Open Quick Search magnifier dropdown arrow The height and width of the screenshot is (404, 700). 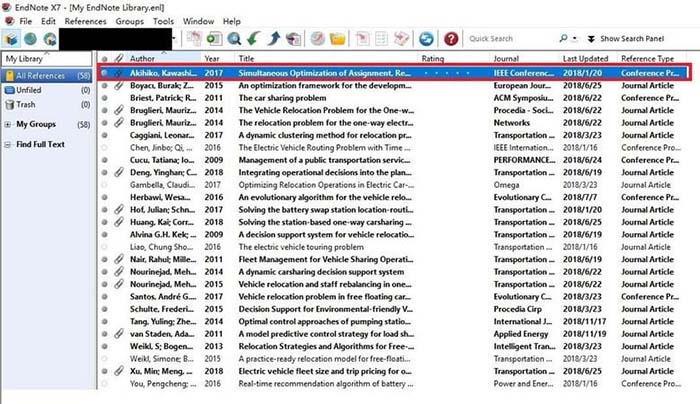(573, 38)
